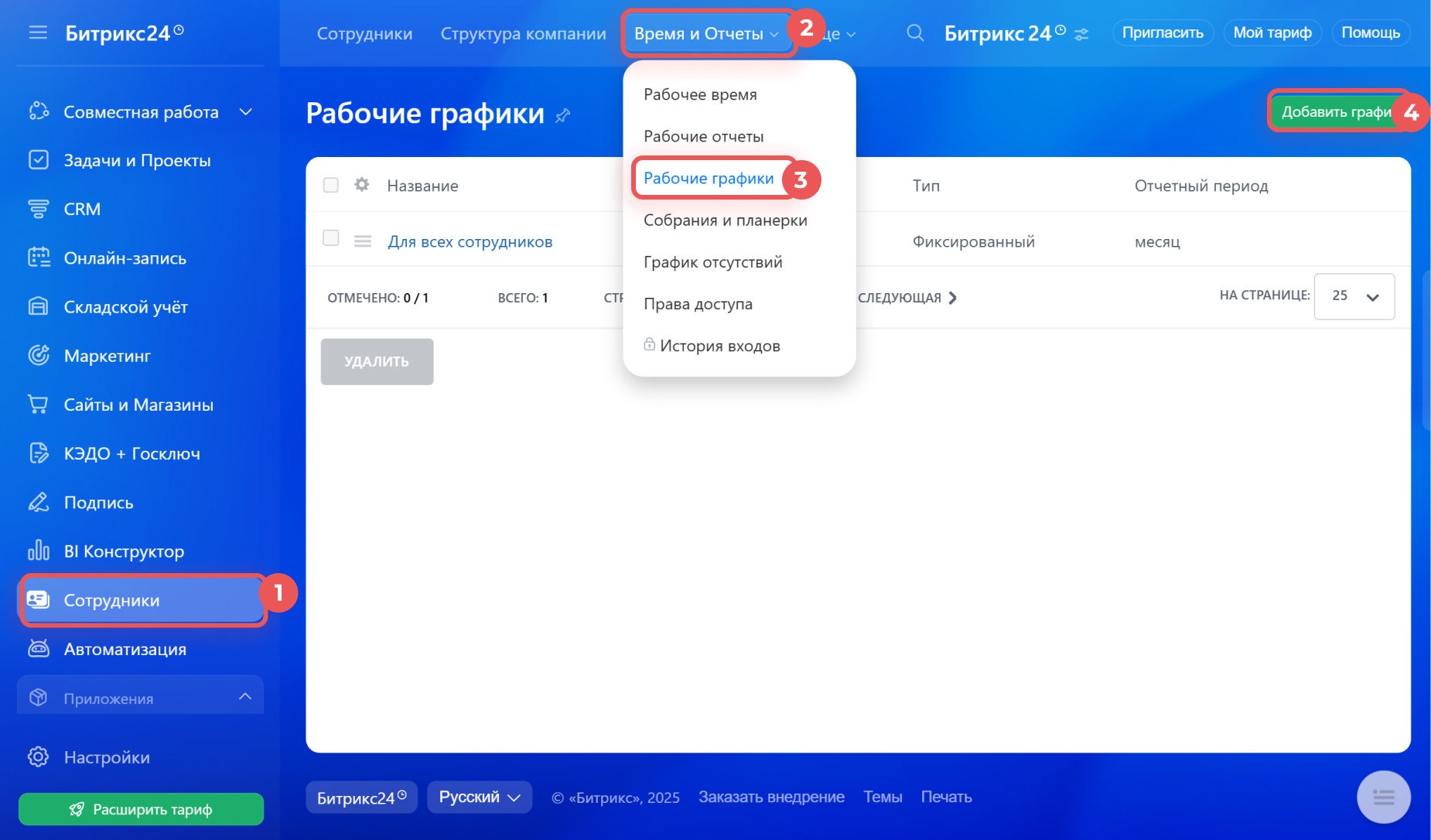Click the Приложения cube icon

39,698
